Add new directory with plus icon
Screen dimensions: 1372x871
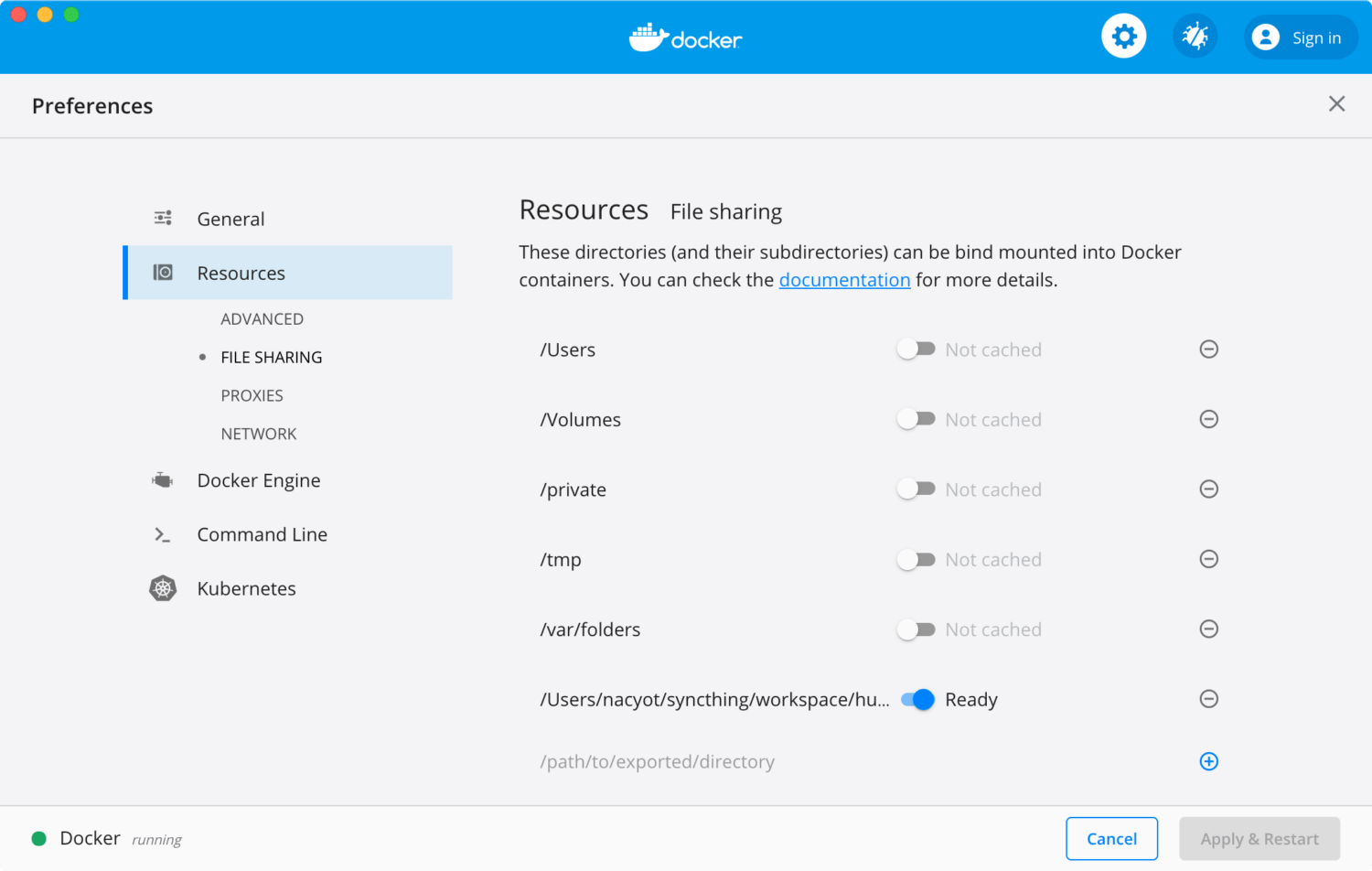coord(1208,761)
